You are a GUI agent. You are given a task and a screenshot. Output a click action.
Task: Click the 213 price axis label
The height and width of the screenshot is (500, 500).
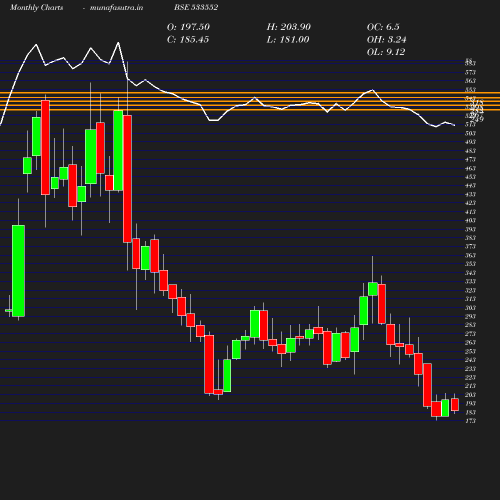pyautogui.click(x=470, y=386)
